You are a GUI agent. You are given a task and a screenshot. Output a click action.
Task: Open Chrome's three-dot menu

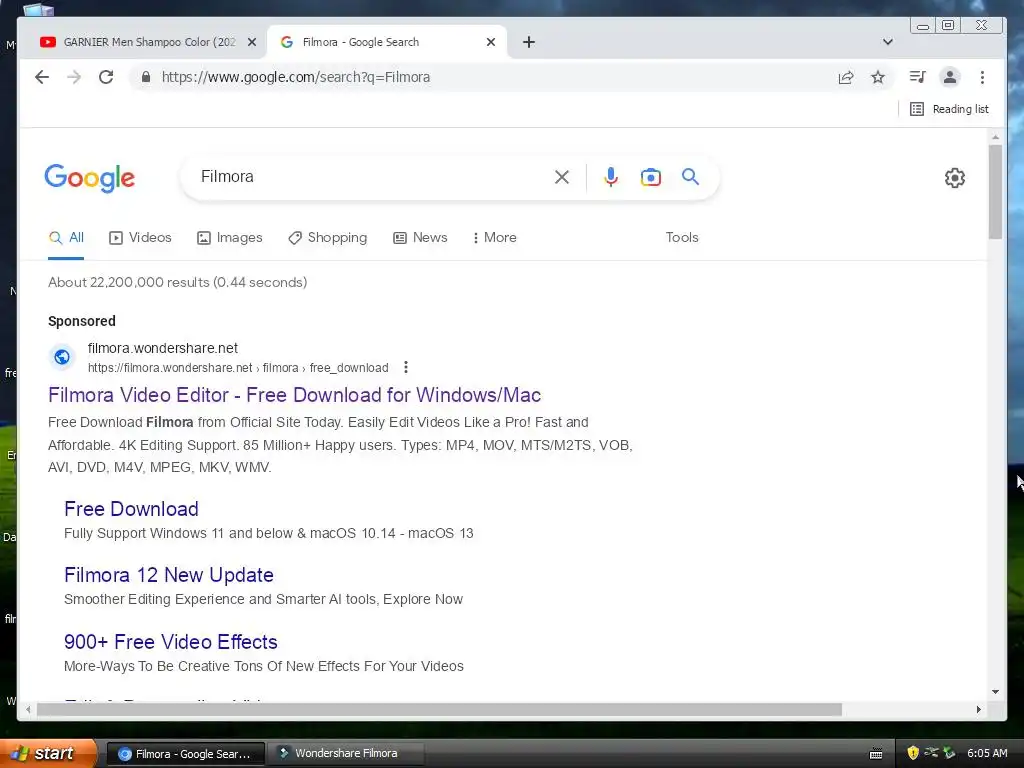pyautogui.click(x=982, y=77)
